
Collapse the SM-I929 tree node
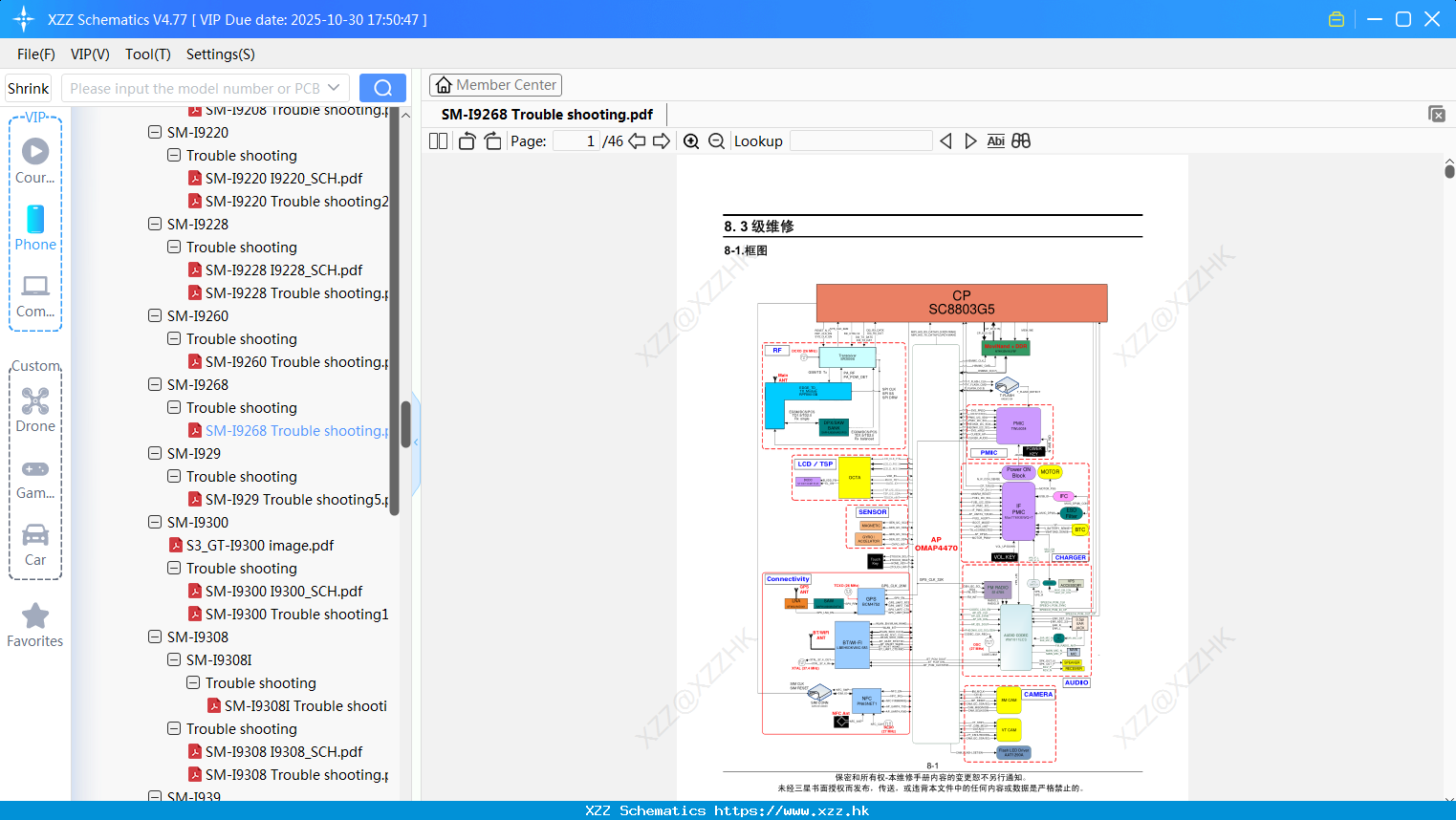click(155, 454)
